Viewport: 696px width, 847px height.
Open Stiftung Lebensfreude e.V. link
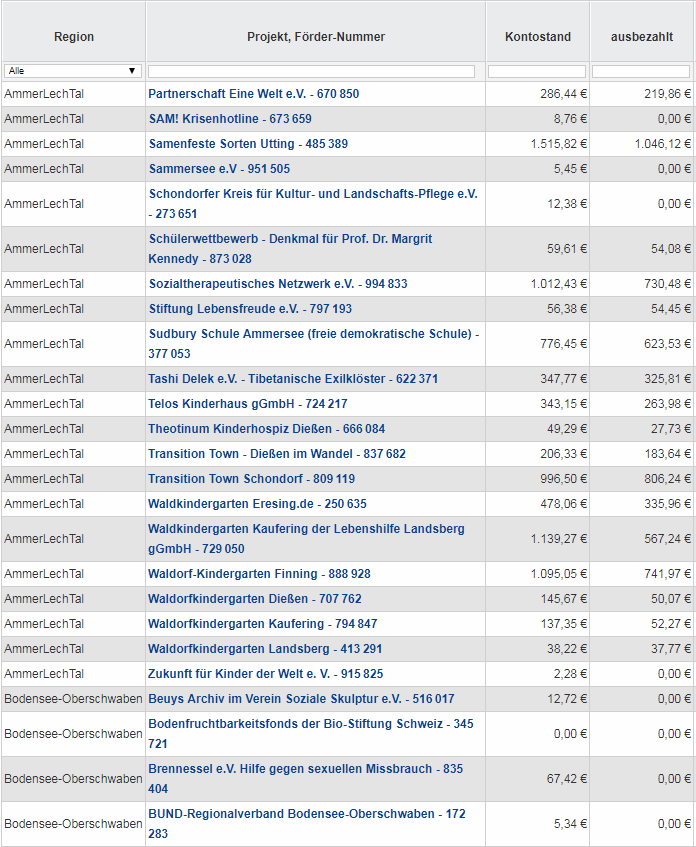pyautogui.click(x=250, y=309)
